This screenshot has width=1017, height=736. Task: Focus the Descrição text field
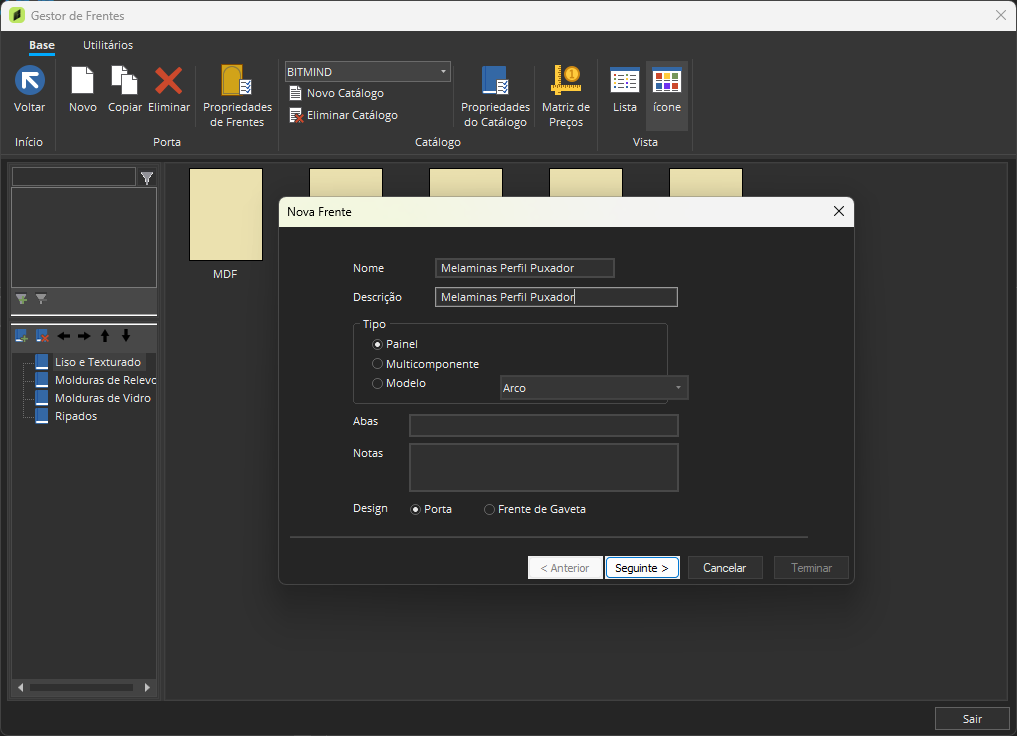pos(556,297)
